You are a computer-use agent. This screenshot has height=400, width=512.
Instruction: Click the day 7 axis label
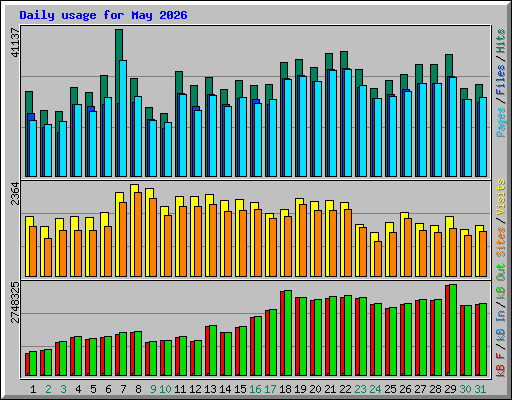pos(123,389)
